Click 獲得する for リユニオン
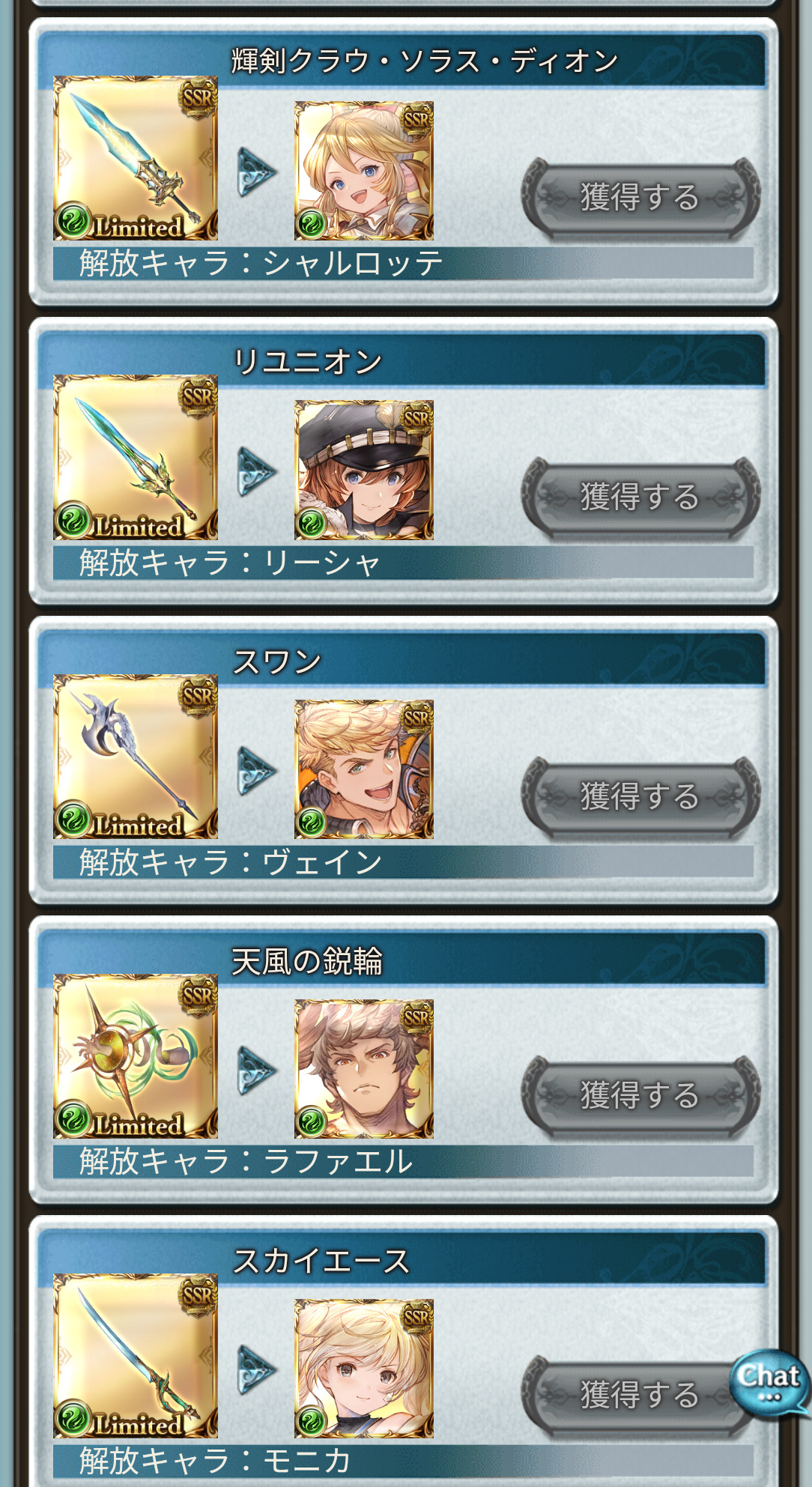Screen dimensions: 812x1487 click(x=640, y=497)
